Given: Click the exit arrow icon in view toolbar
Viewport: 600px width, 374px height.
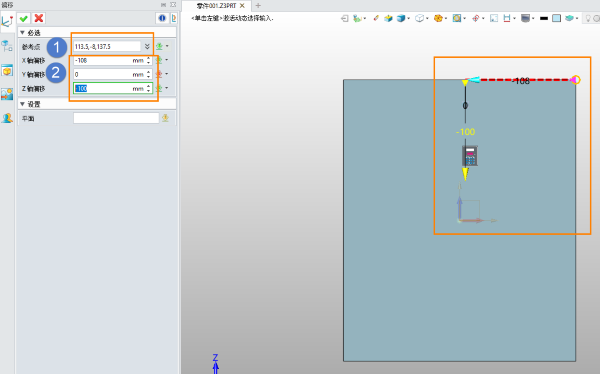Looking at the screenshot, I should tap(344, 18).
